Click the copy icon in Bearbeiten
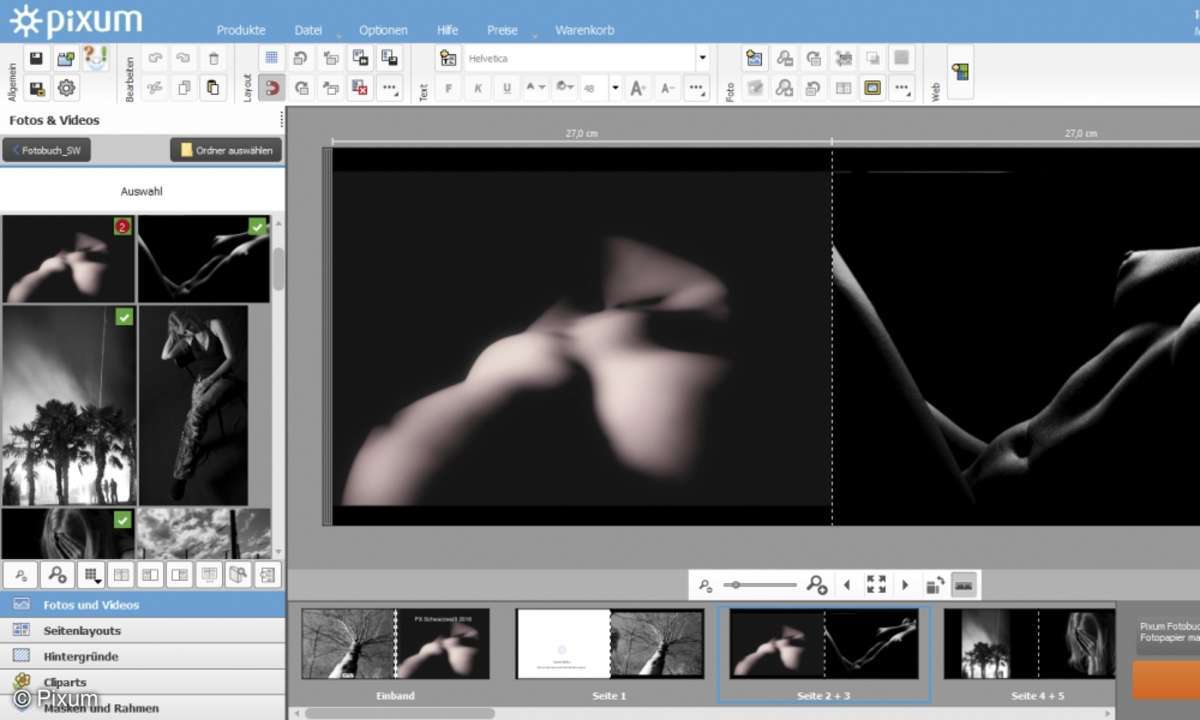The width and height of the screenshot is (1200, 720). click(x=184, y=88)
